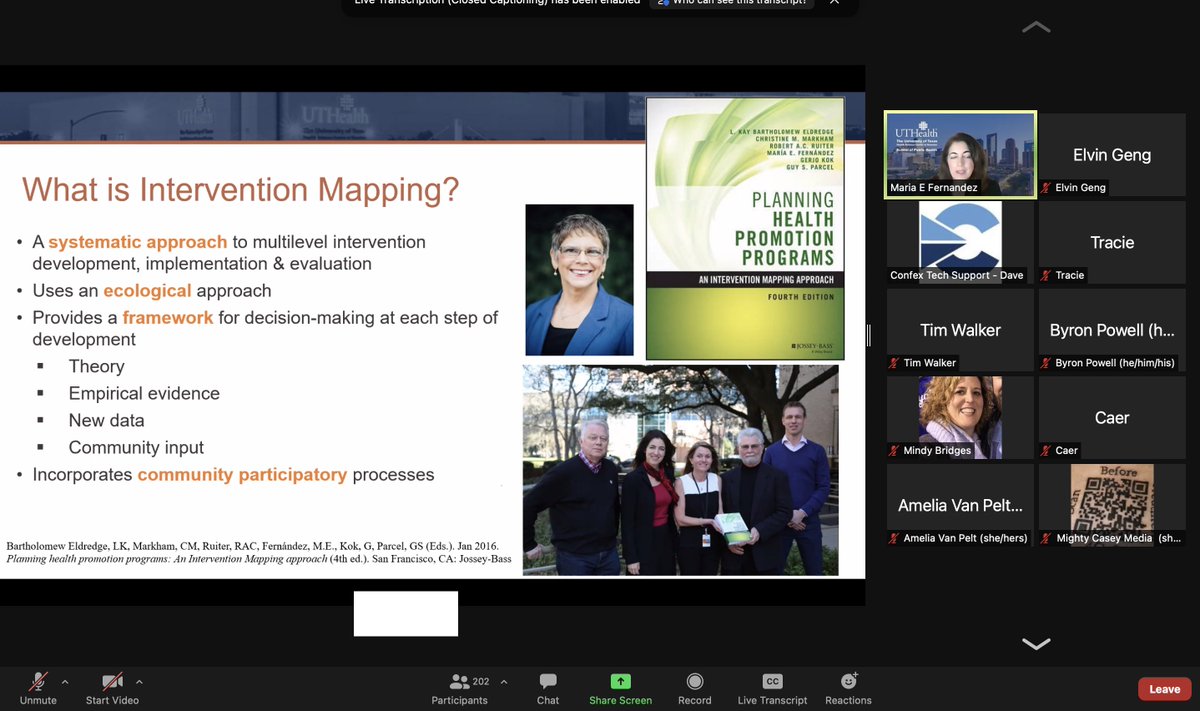Click the 'New data' bullet text
The width and height of the screenshot is (1200, 711).
click(106, 421)
